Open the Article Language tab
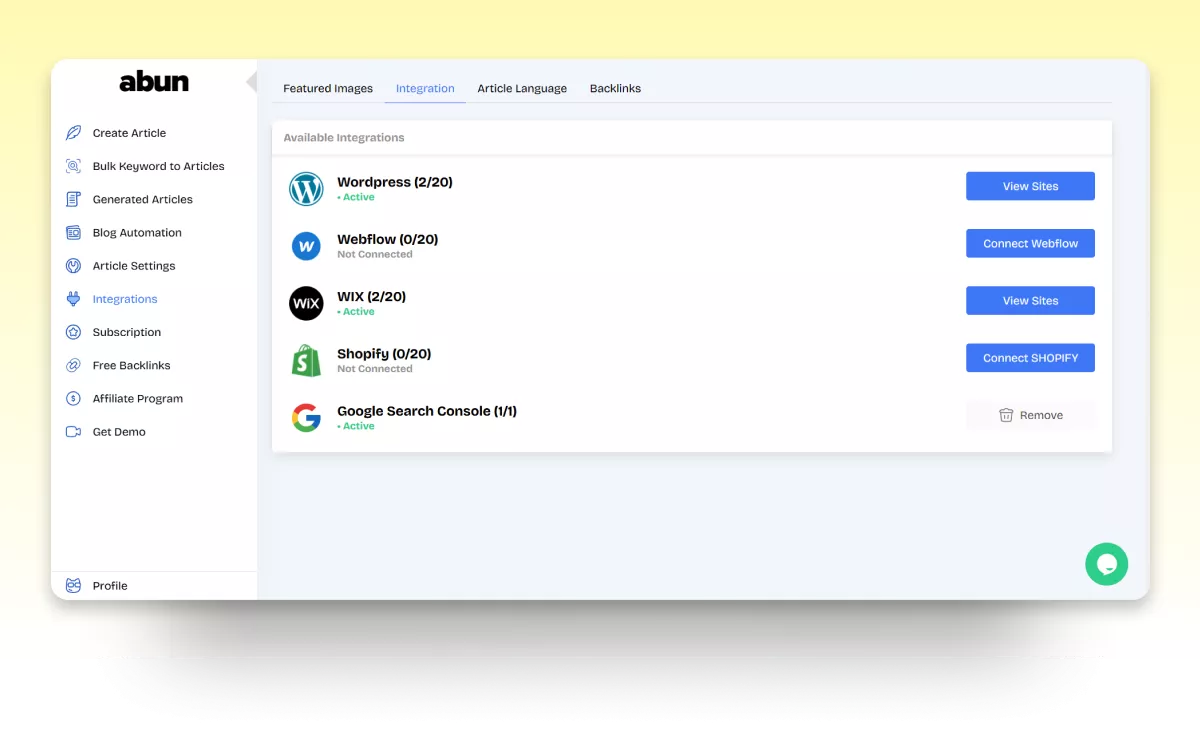 (x=522, y=89)
